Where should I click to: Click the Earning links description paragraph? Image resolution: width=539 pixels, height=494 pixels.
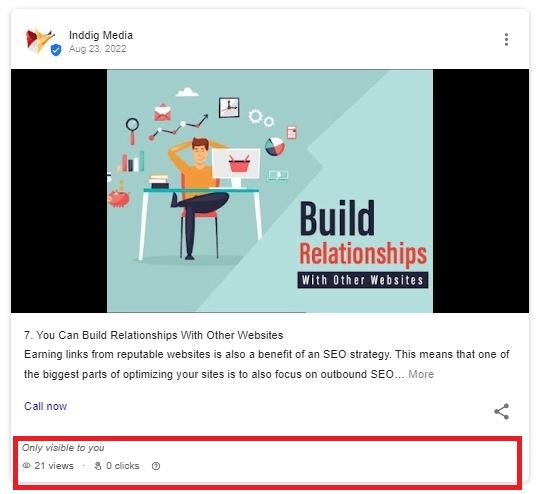click(x=266, y=364)
